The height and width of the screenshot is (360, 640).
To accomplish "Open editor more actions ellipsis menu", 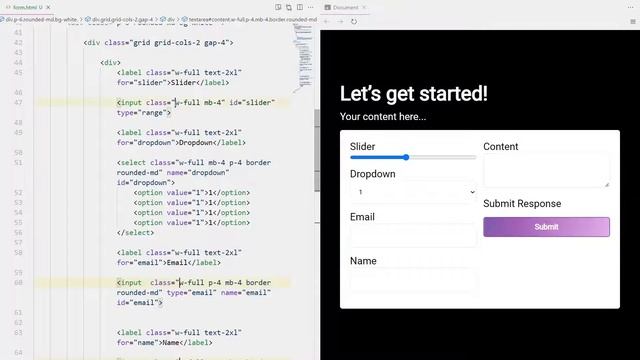I will click(x=311, y=7).
